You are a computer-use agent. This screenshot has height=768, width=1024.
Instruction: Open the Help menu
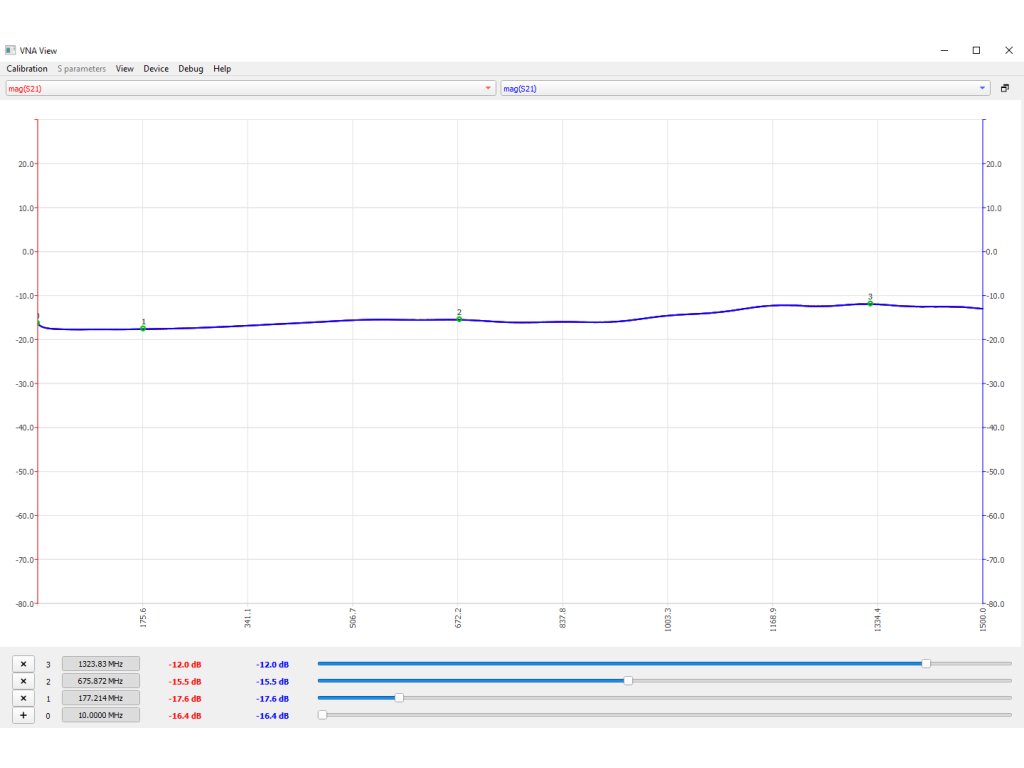222,69
